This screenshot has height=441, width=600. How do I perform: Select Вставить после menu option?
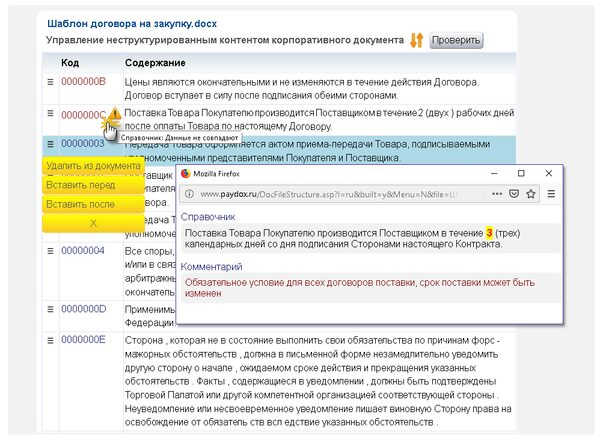[x=80, y=204]
